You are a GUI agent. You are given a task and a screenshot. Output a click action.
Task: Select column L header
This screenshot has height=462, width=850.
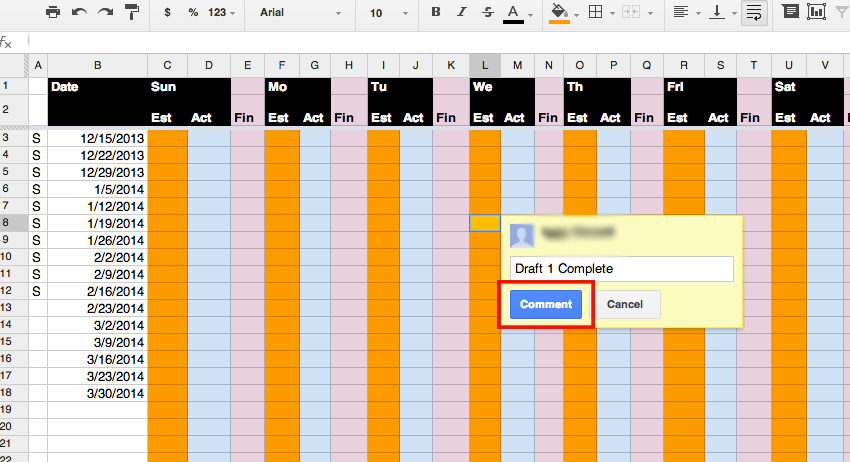[x=485, y=66]
